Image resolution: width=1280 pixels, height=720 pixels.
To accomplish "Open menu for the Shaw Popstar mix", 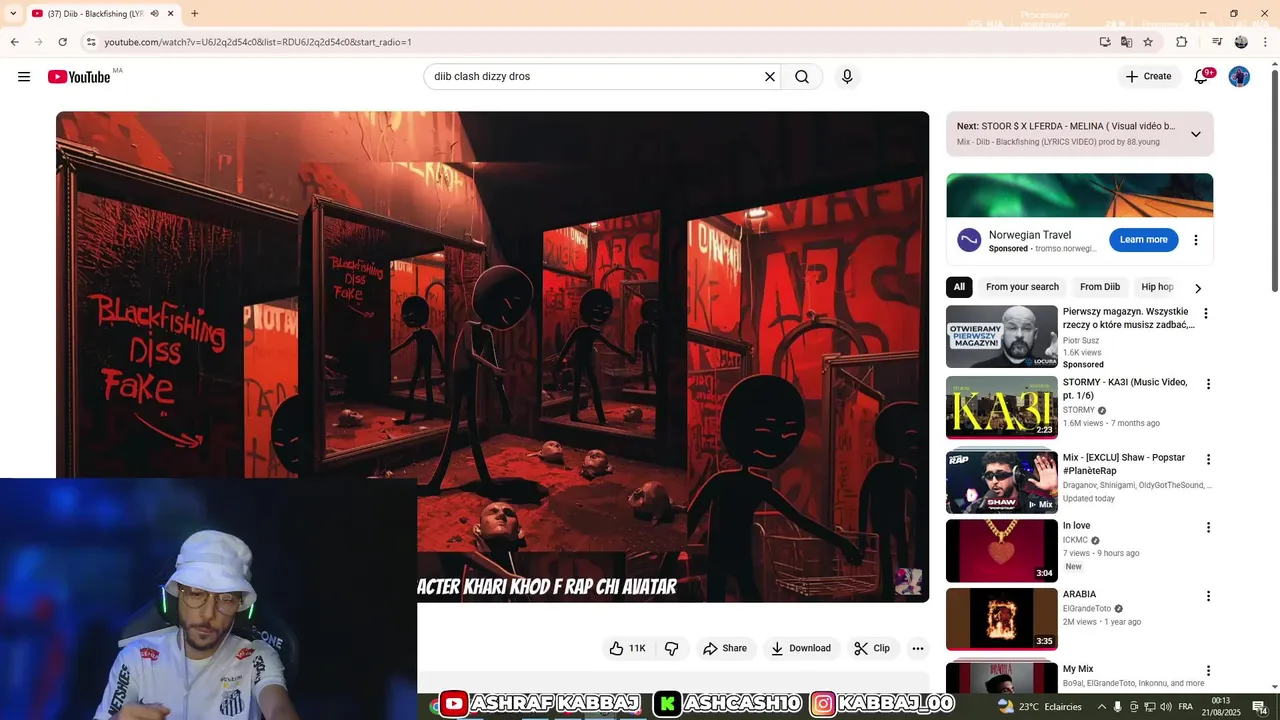I will [x=1208, y=460].
